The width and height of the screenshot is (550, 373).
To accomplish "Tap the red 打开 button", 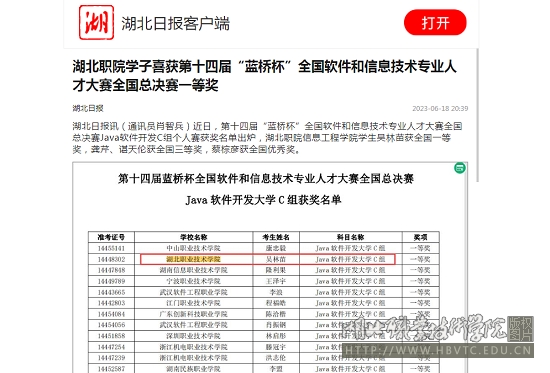I will click(x=435, y=23).
